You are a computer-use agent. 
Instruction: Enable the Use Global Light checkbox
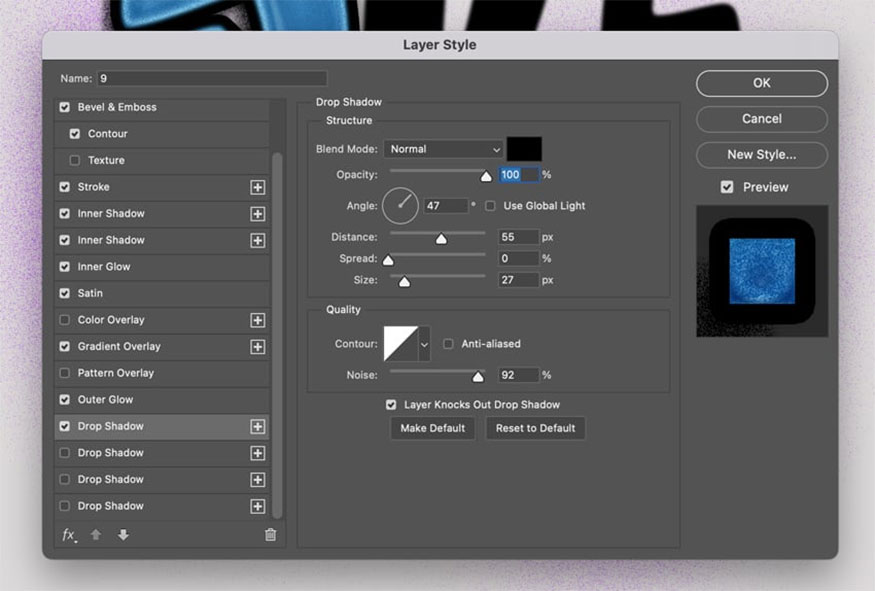pyautogui.click(x=490, y=206)
